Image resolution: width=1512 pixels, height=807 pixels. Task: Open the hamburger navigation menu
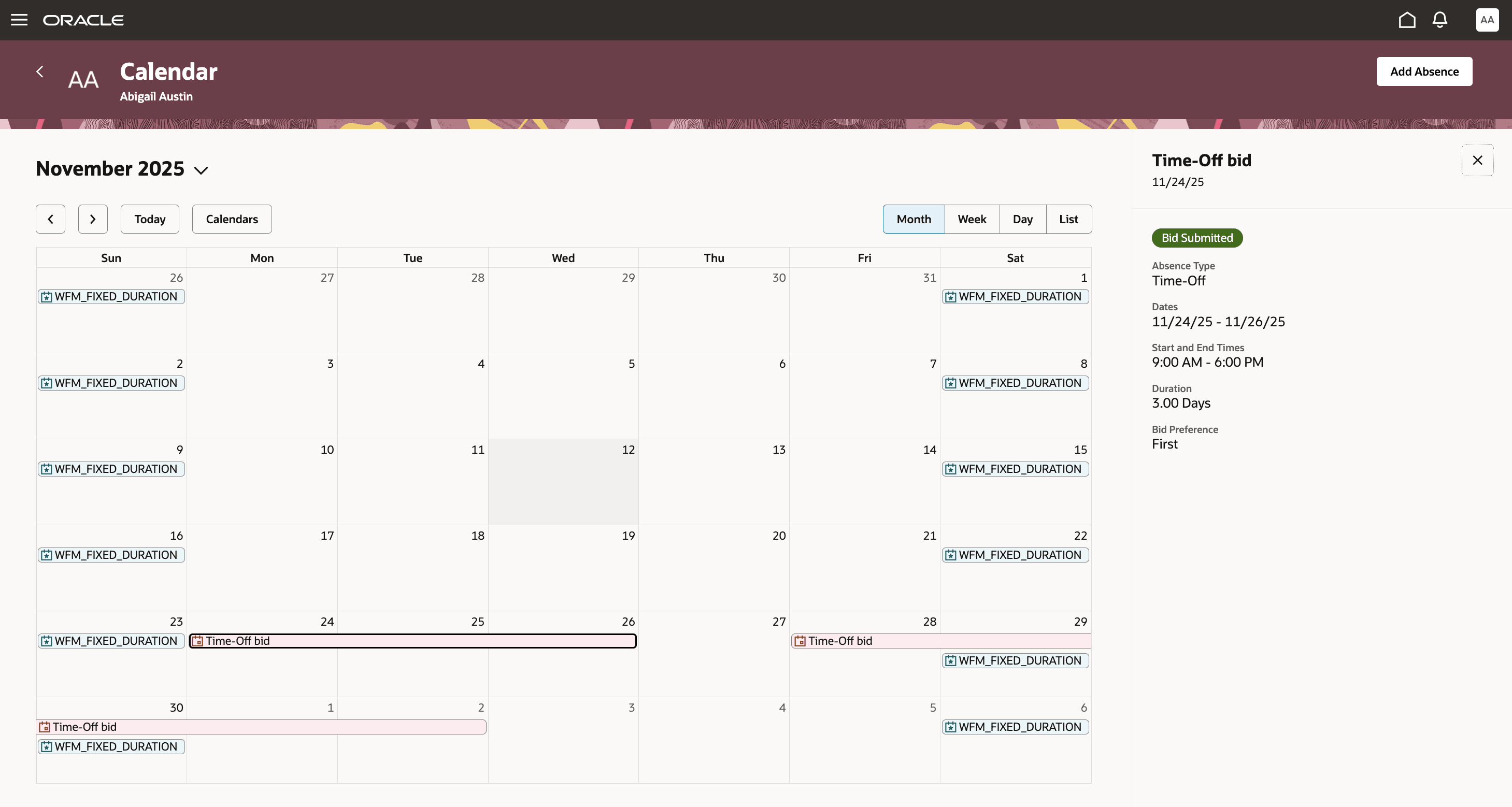[19, 19]
